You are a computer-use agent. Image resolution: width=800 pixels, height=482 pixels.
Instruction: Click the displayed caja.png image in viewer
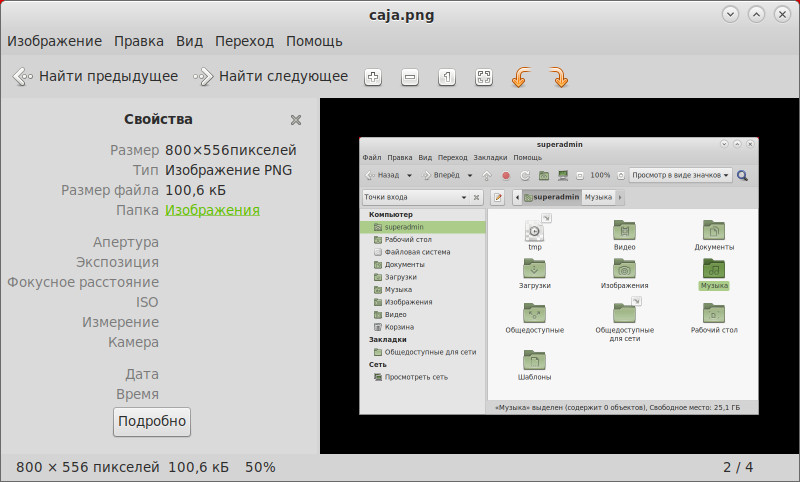click(x=559, y=275)
